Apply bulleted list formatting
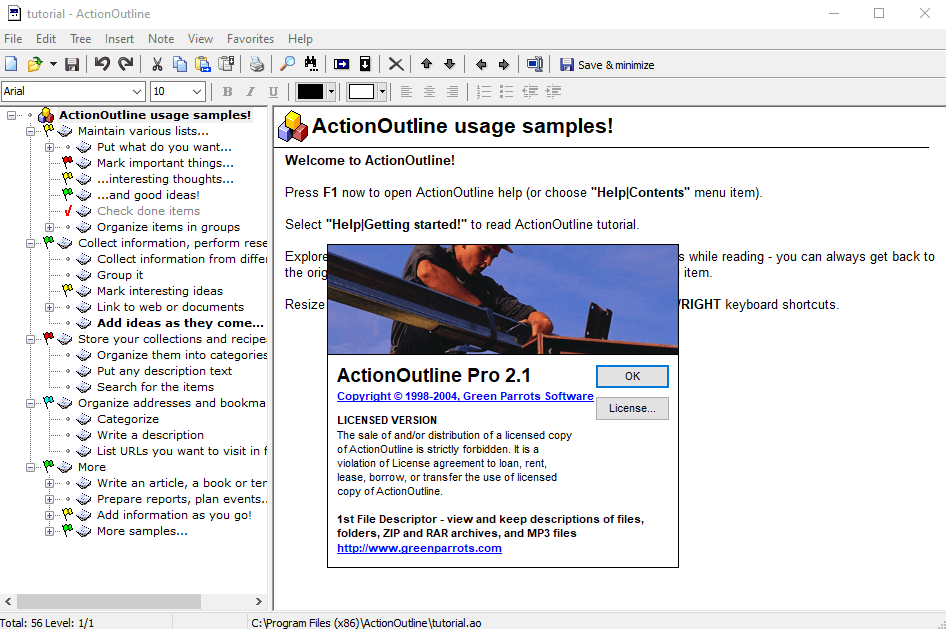 (506, 92)
